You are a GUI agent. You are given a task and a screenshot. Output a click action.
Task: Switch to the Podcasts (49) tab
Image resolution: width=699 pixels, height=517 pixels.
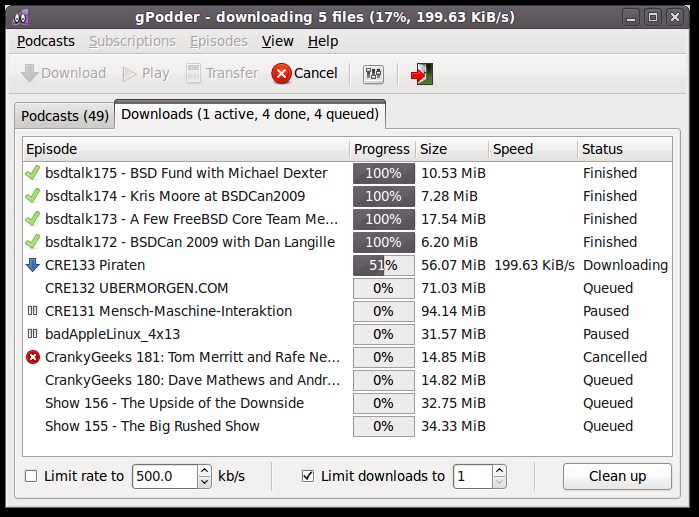pyautogui.click(x=65, y=116)
